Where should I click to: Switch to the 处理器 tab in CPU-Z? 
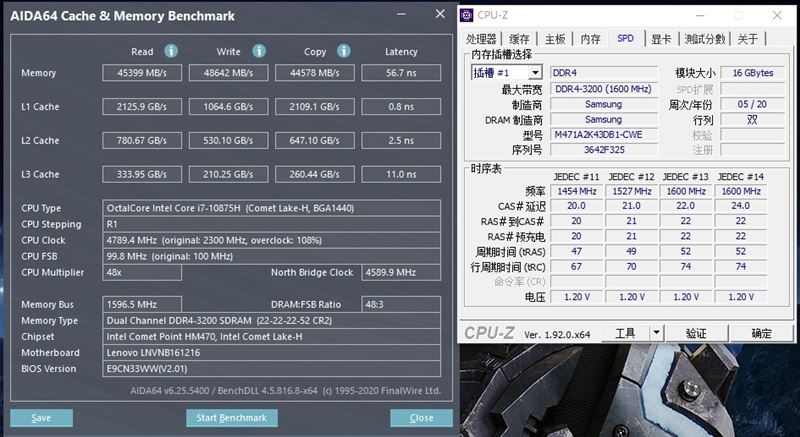coord(481,39)
